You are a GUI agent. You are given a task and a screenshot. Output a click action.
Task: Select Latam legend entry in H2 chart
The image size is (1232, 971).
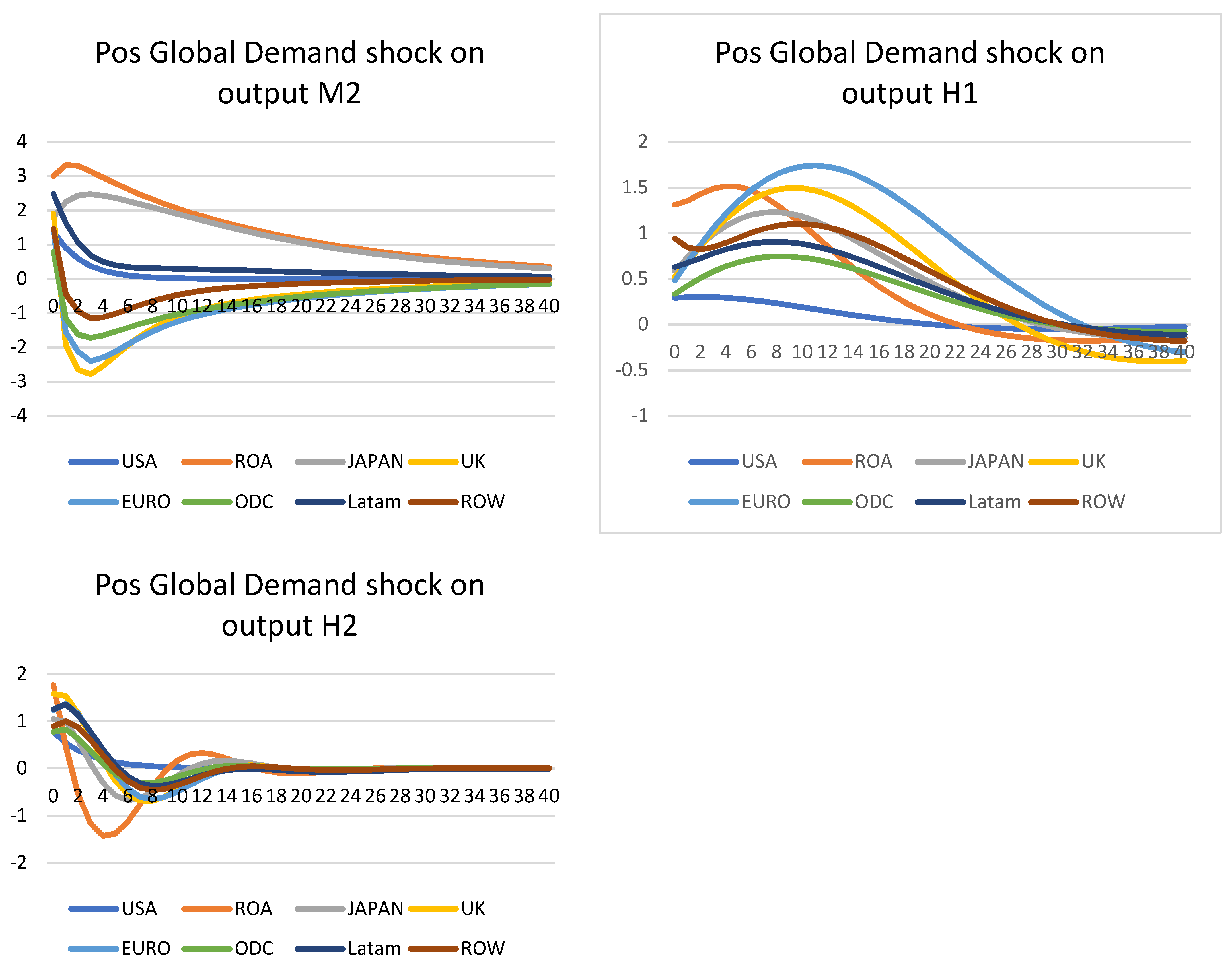click(x=374, y=948)
